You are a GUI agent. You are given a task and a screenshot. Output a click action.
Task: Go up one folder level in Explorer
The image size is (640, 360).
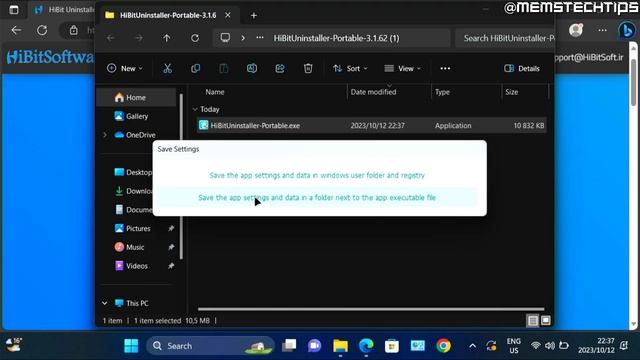point(167,38)
